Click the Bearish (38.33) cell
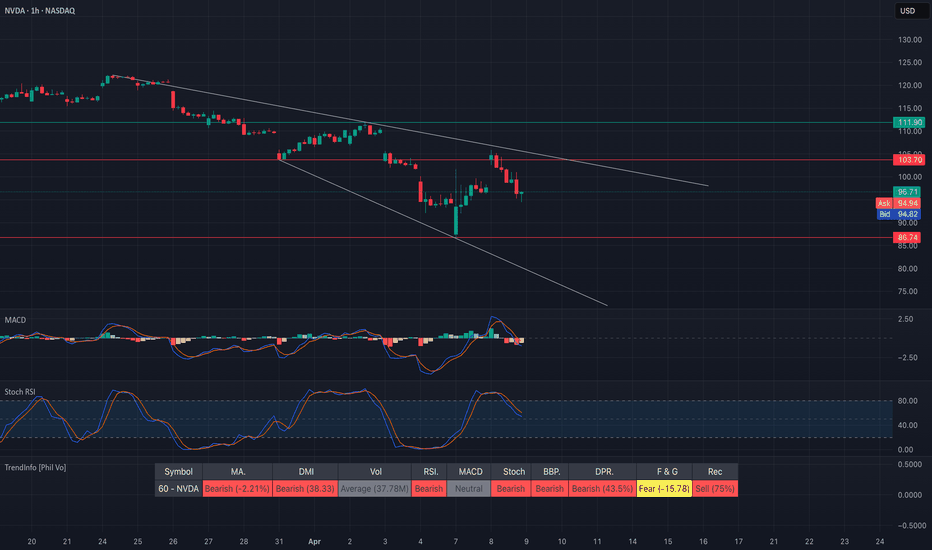Viewport: 932px width, 550px height. [306, 489]
